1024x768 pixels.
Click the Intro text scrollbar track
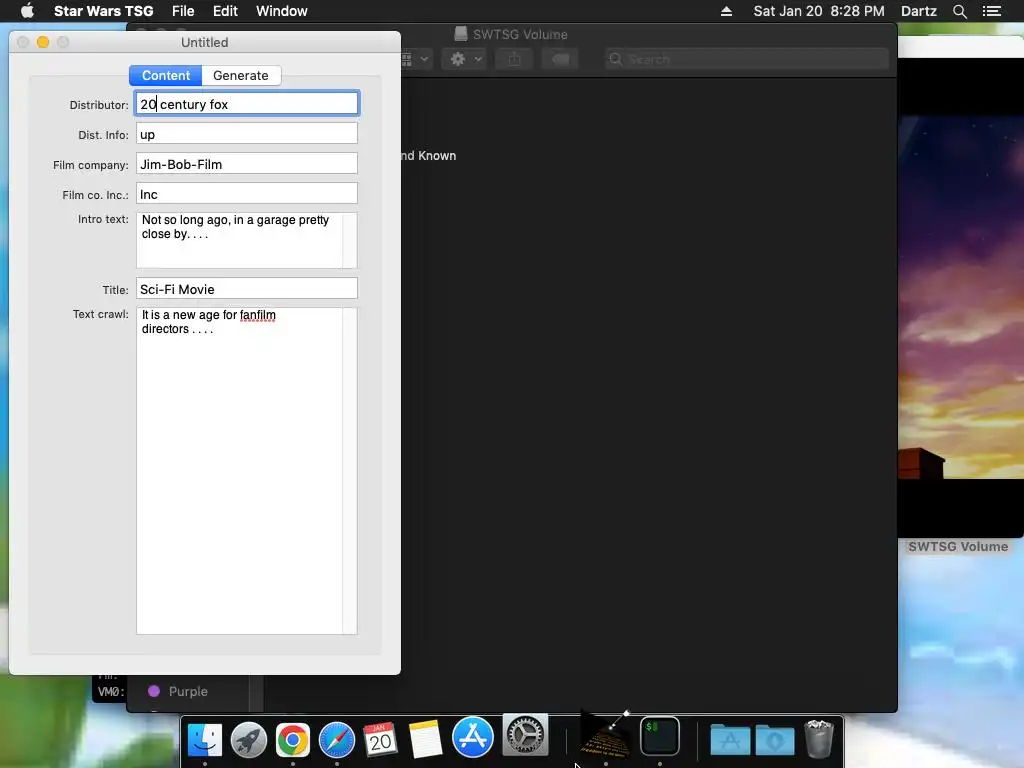(x=350, y=240)
